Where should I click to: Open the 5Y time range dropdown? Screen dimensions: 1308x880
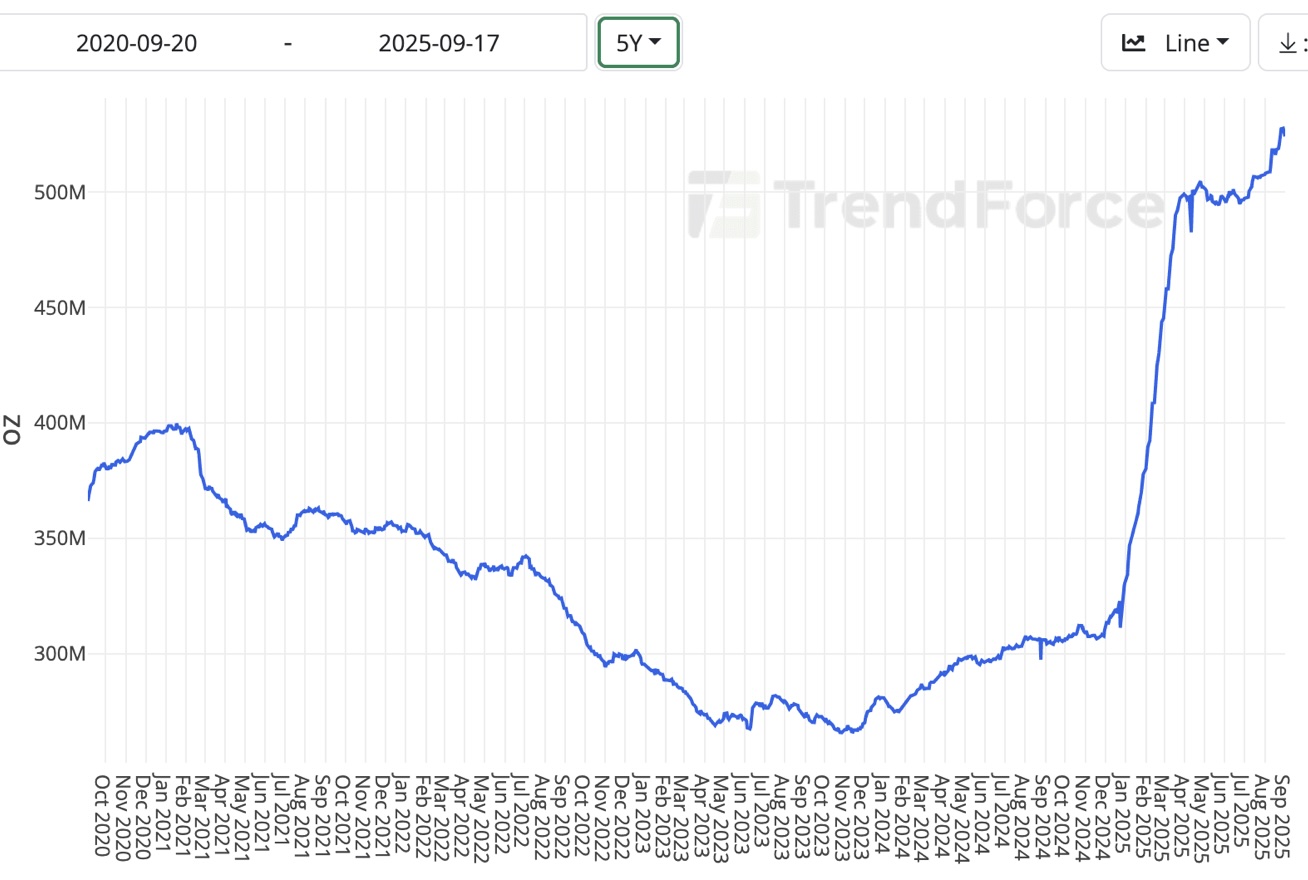638,43
